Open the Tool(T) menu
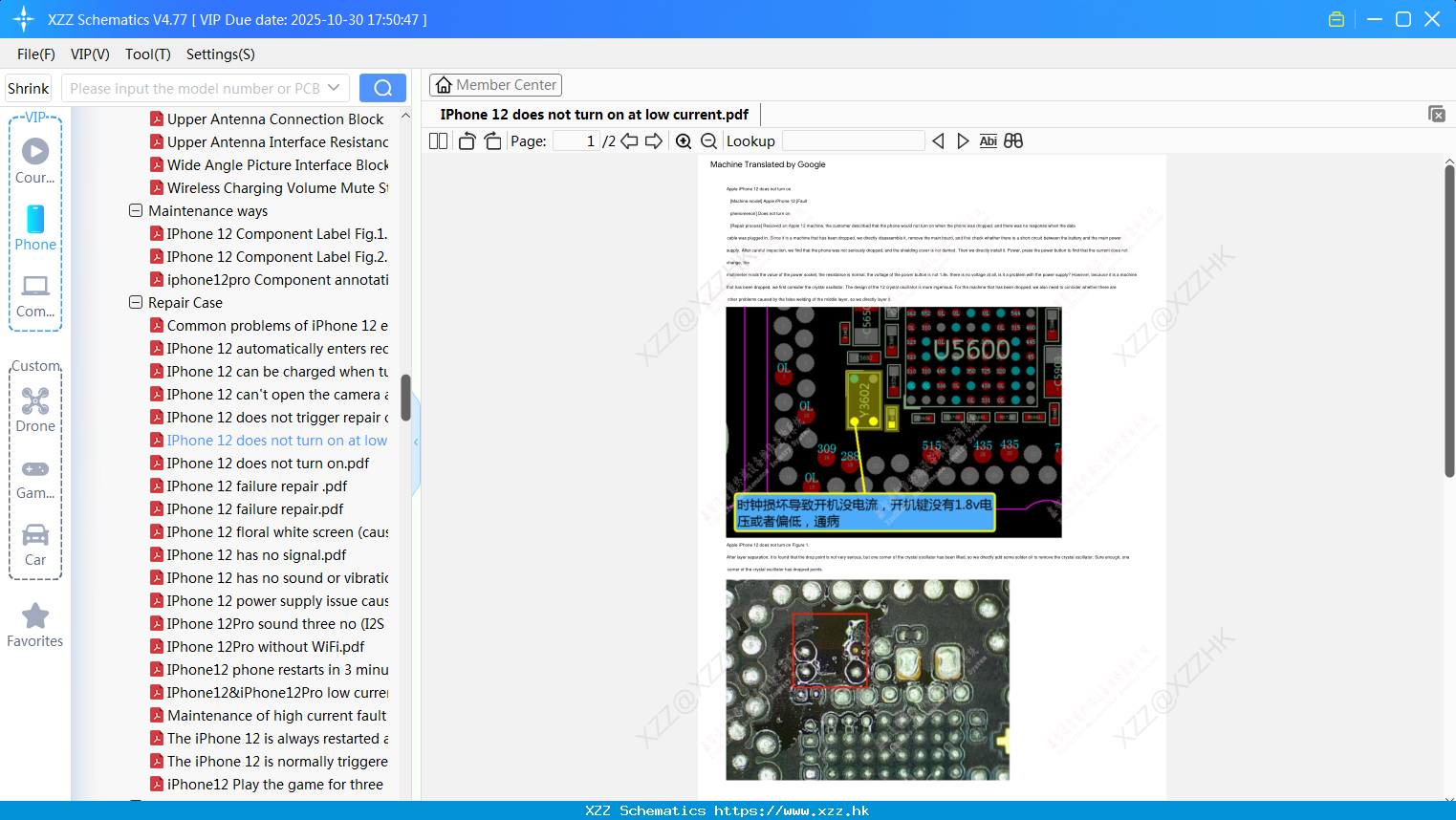Viewport: 1456px width, 820px height. (148, 54)
